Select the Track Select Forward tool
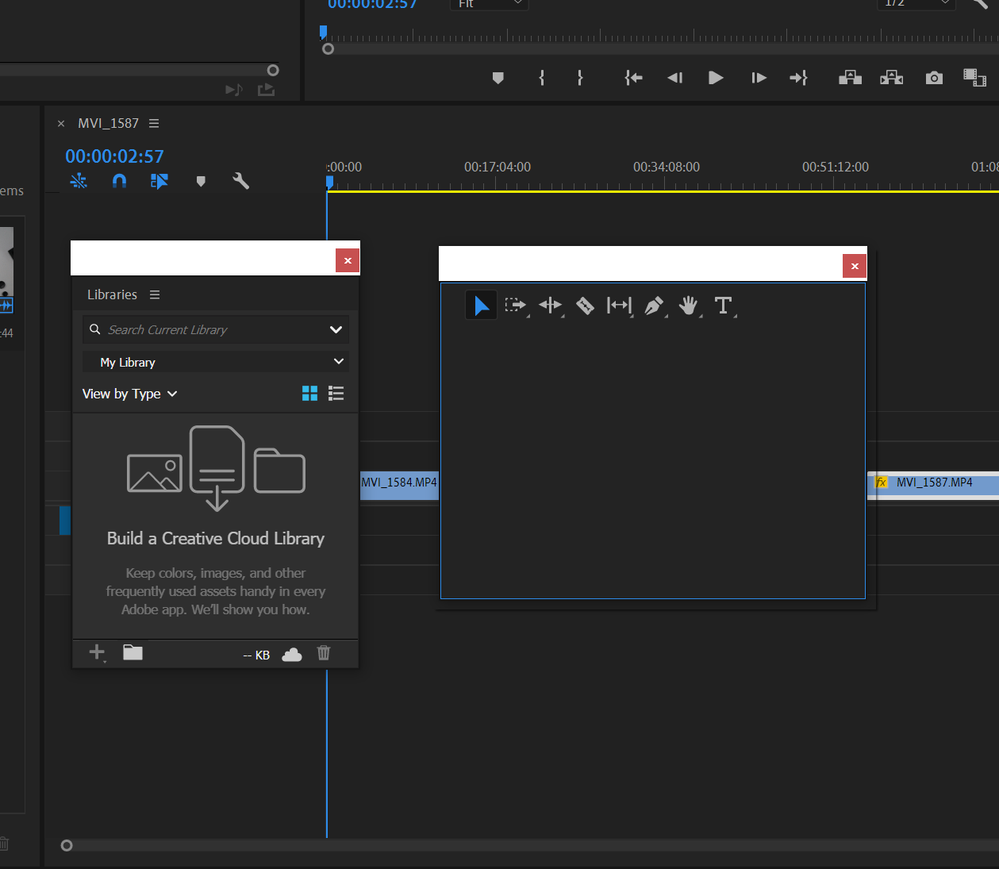999x869 pixels. (x=516, y=305)
